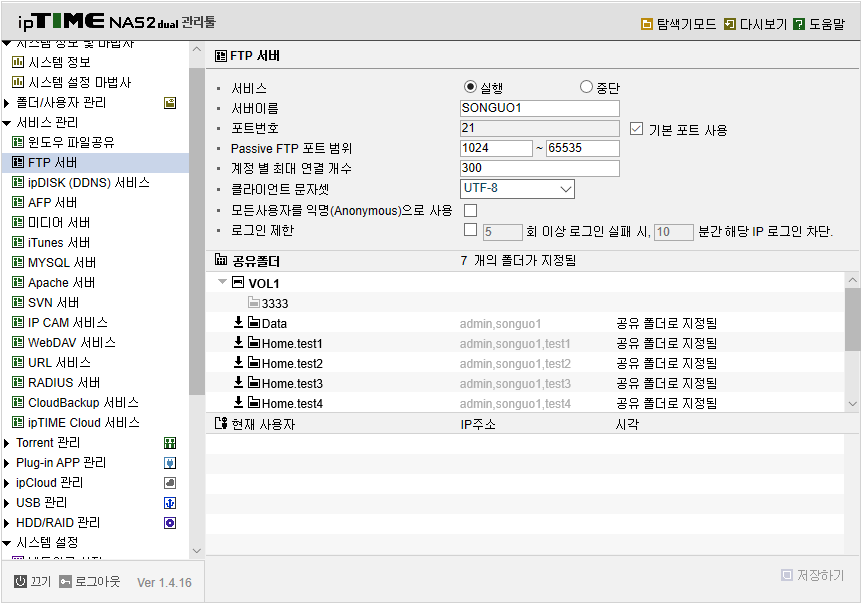The image size is (863, 604).
Task: Click login failure count field 5
Action: tap(502, 232)
